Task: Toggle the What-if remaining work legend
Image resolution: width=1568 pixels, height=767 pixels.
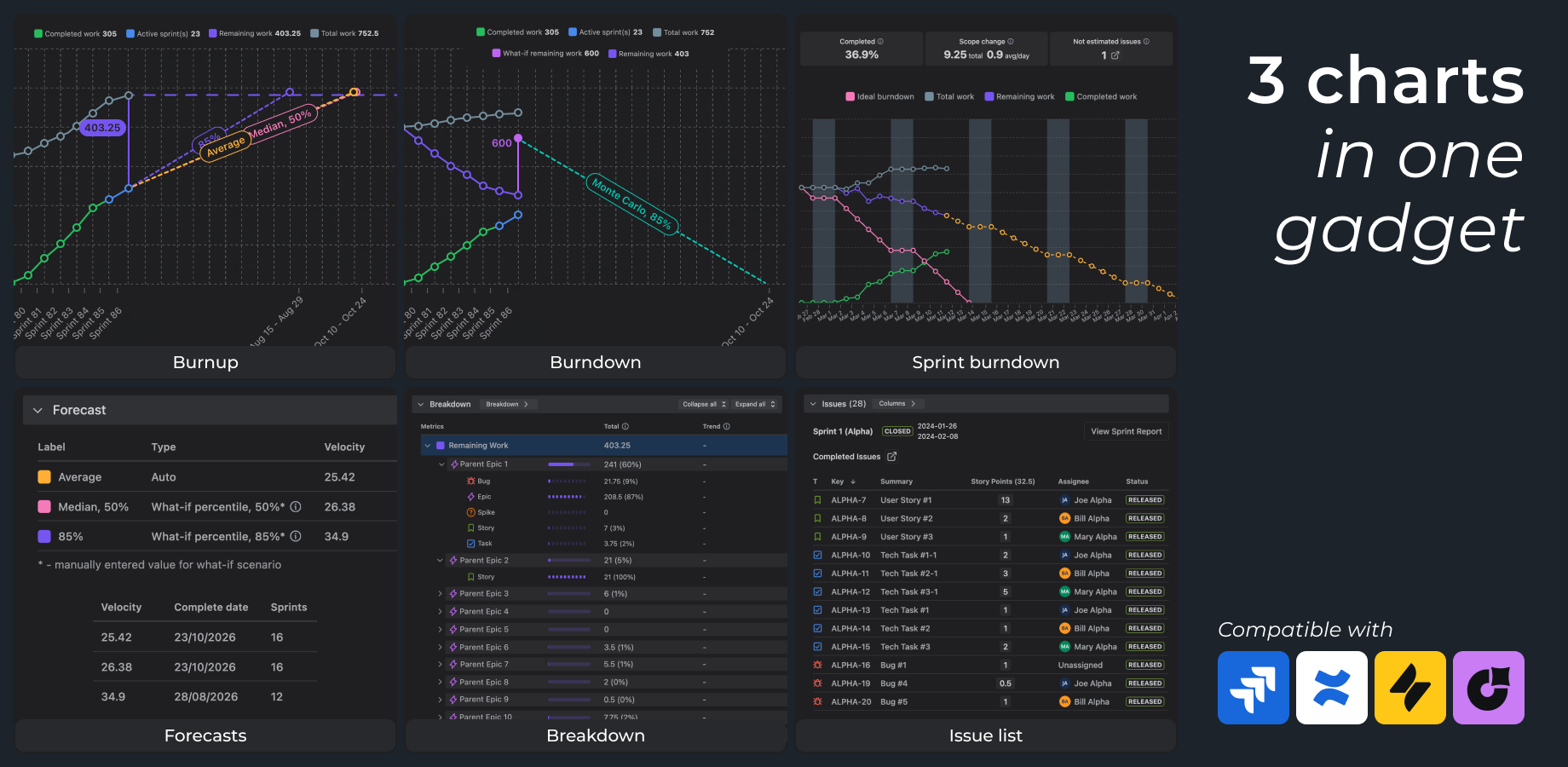Action: [x=545, y=53]
